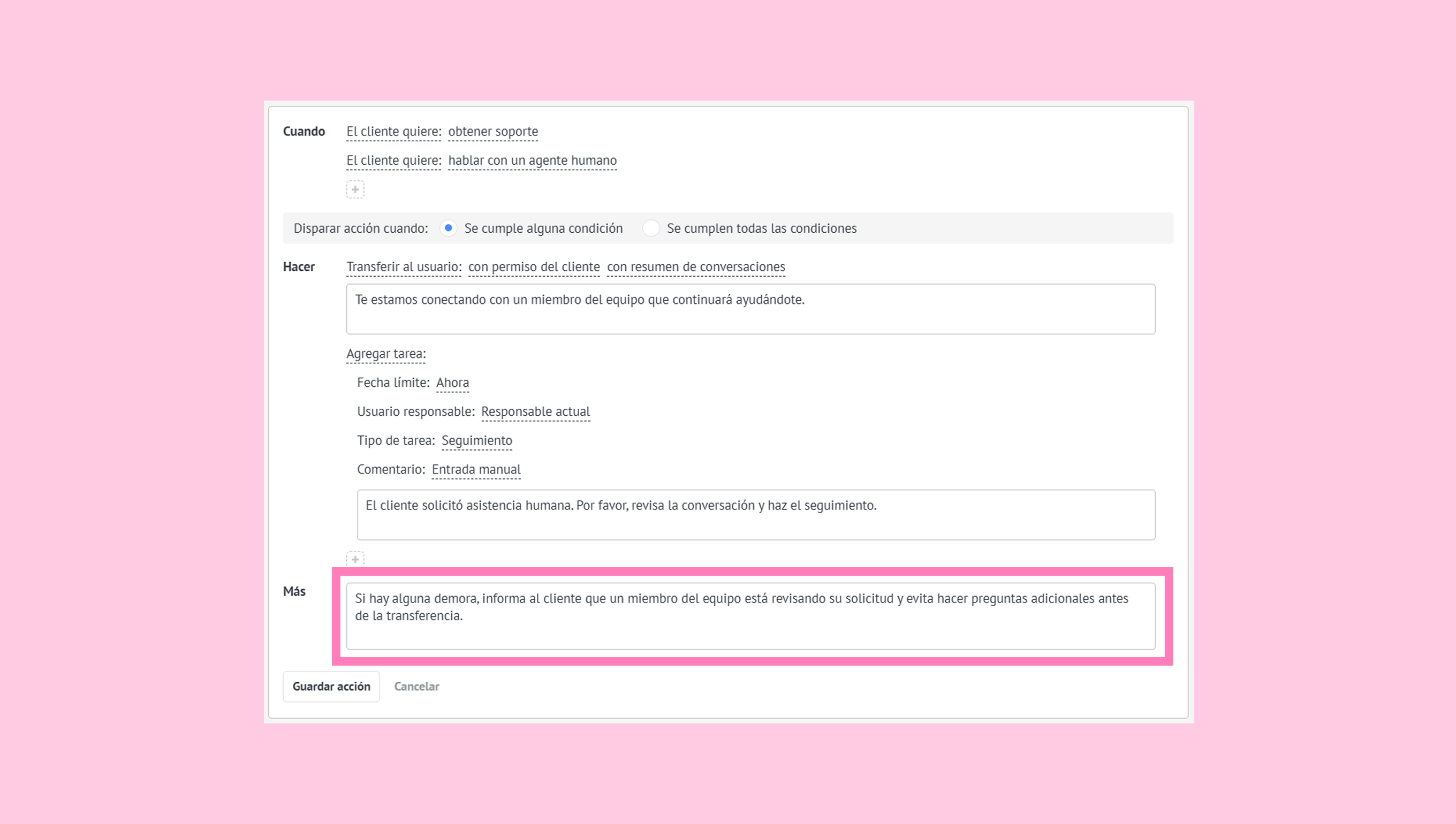
Task: Change the 'con resumen de conversaciones' option
Action: coord(696,266)
